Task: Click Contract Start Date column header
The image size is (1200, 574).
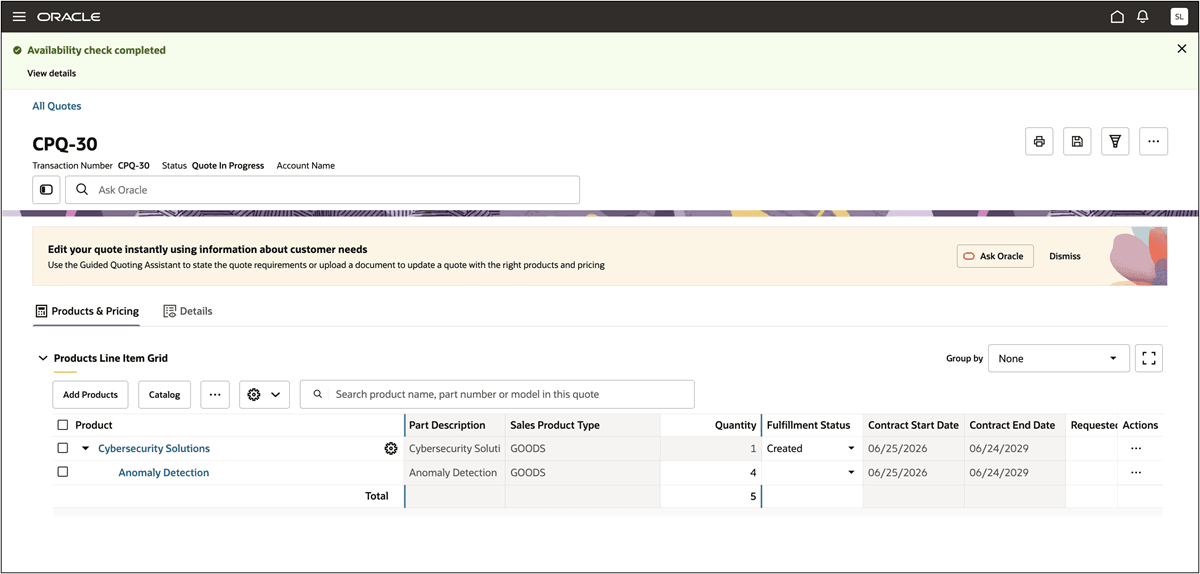Action: point(913,425)
